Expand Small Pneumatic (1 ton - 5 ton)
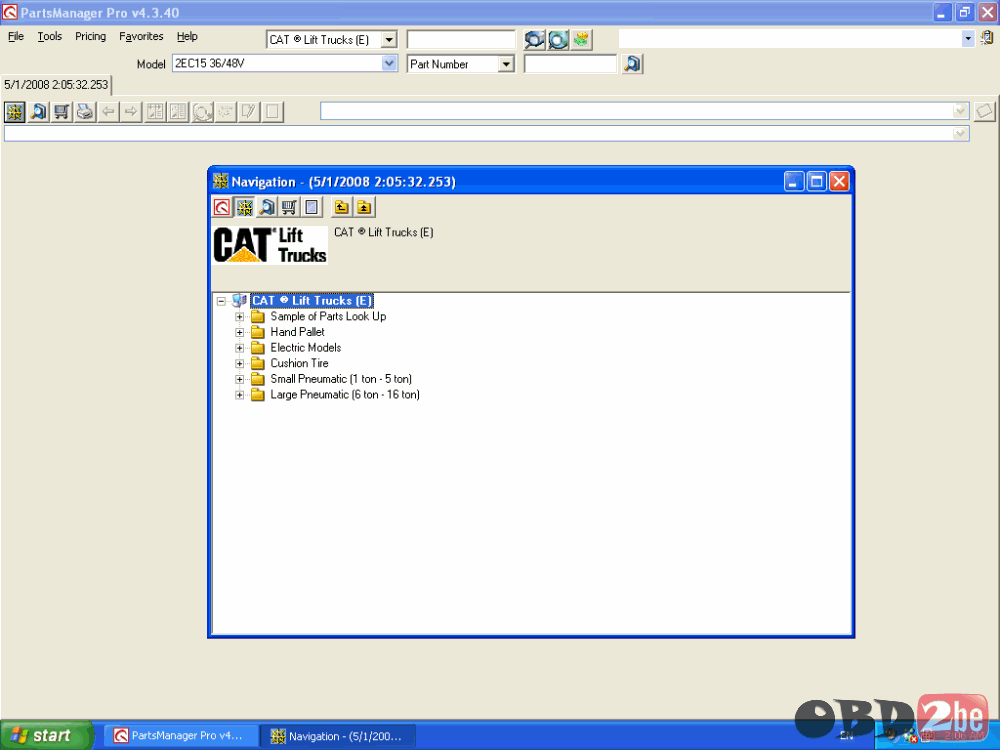 239,379
